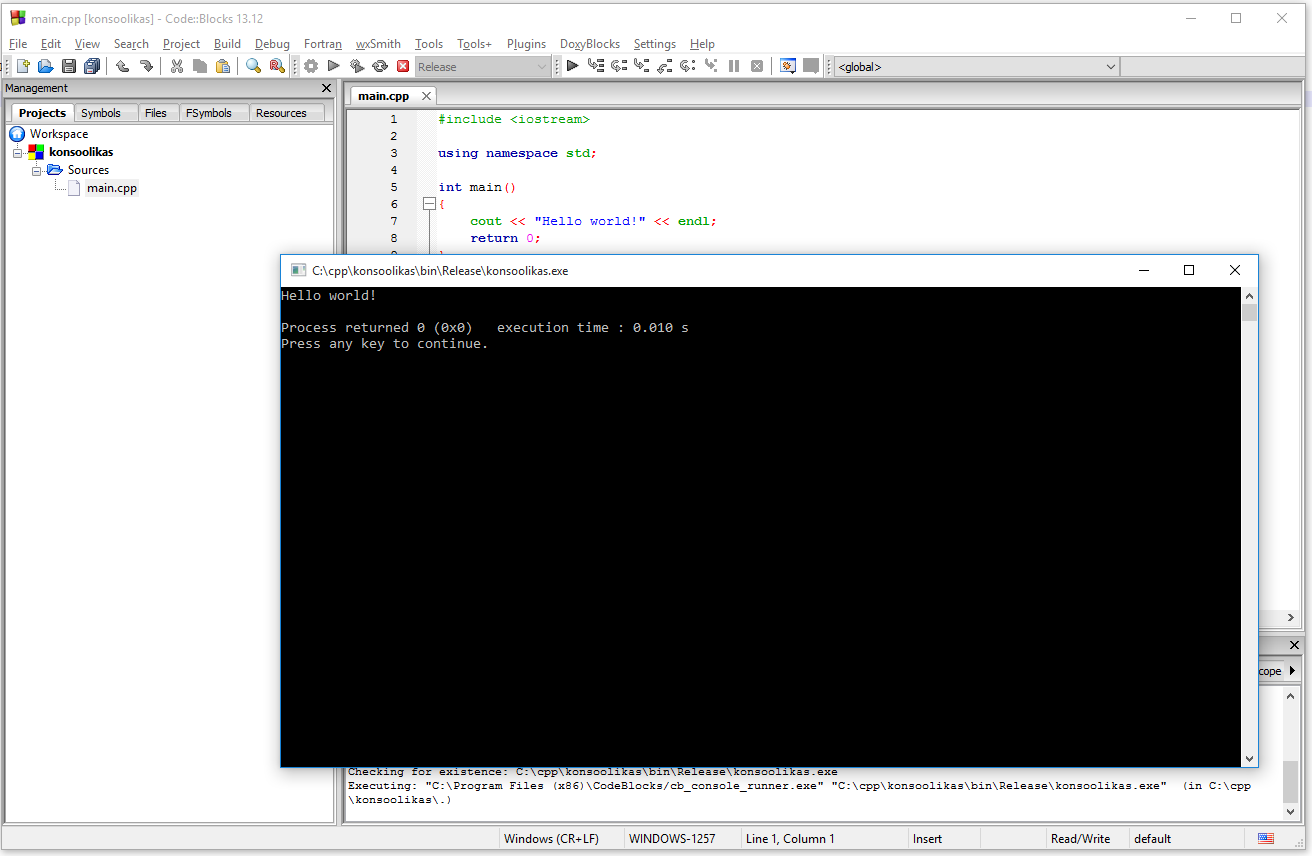The image size is (1312, 856).
Task: Collapse the Sources folder in the tree
Action: [x=36, y=170]
